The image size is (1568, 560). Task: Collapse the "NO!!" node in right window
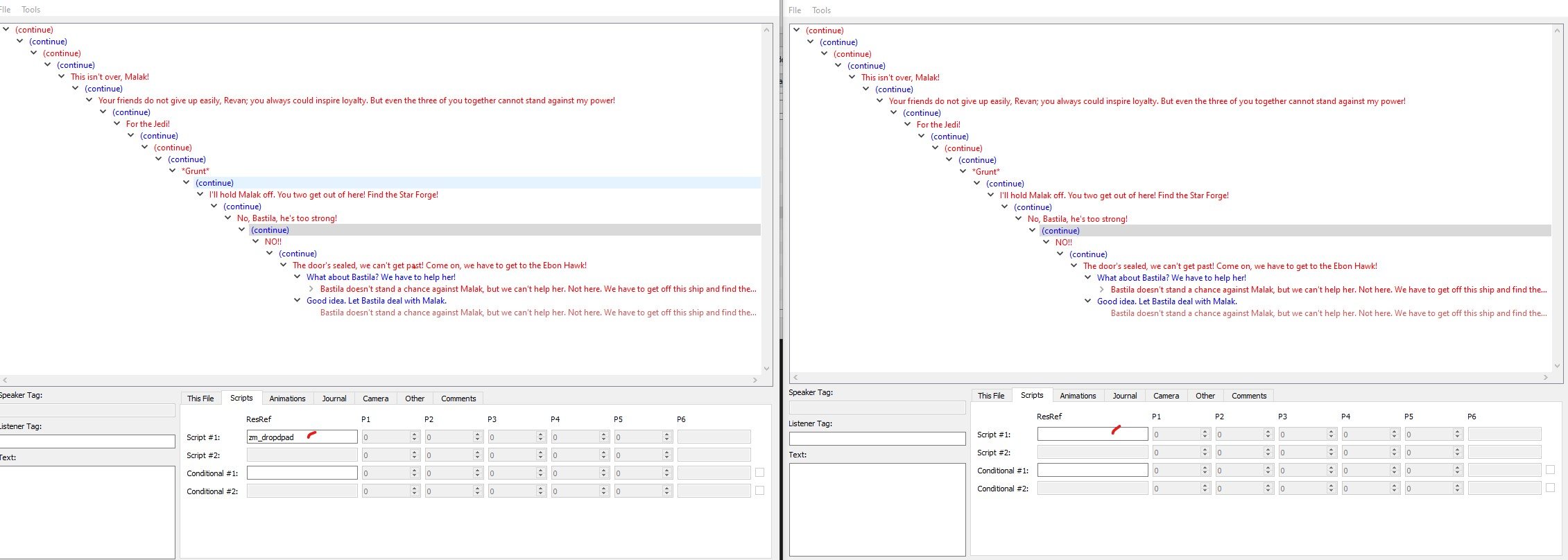coord(1046,243)
